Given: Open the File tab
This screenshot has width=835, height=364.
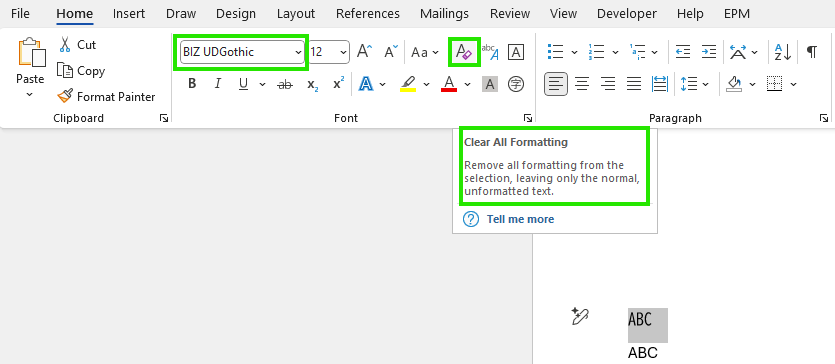Looking at the screenshot, I should tap(20, 13).
